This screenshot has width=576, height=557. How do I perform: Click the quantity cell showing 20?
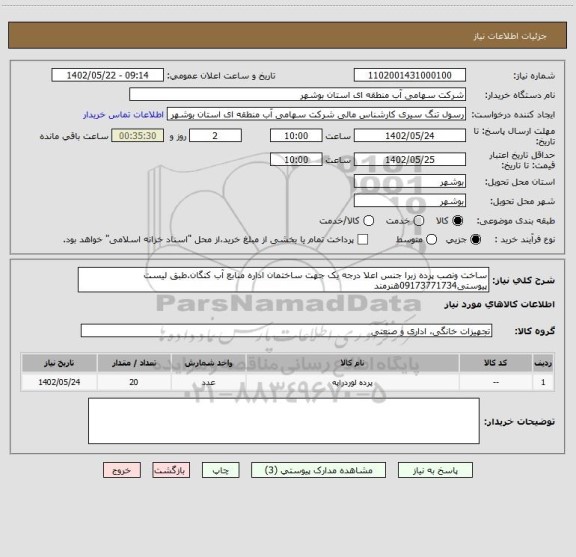134,382
